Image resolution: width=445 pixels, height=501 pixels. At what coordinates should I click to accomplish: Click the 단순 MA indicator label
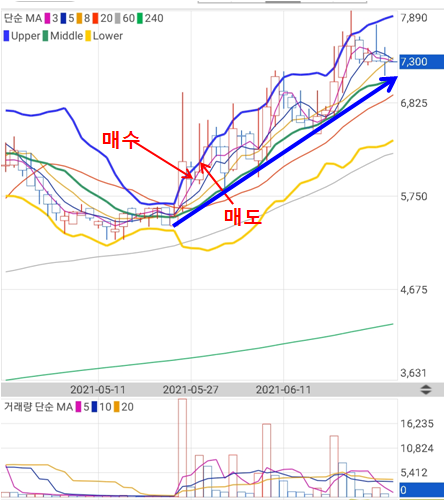(x=23, y=18)
